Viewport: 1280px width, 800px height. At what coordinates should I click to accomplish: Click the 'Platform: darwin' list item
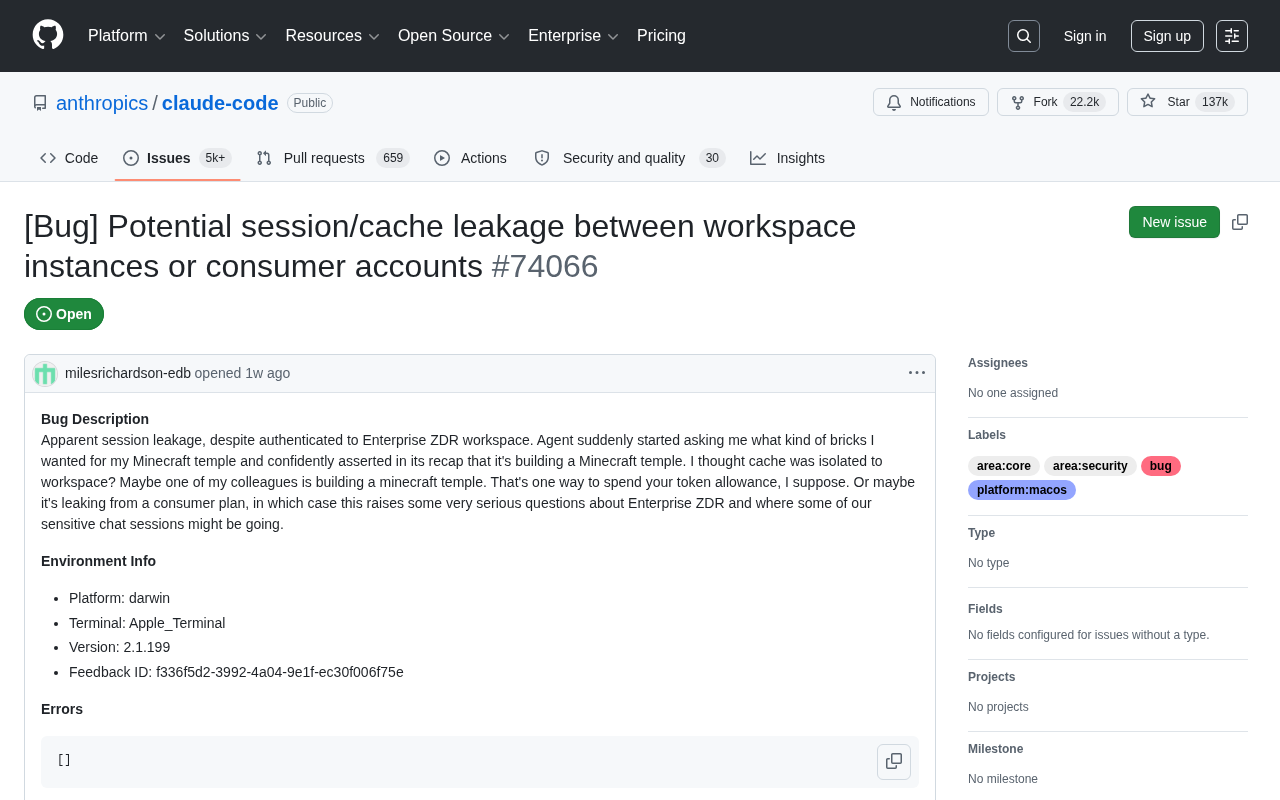pyautogui.click(x=120, y=598)
